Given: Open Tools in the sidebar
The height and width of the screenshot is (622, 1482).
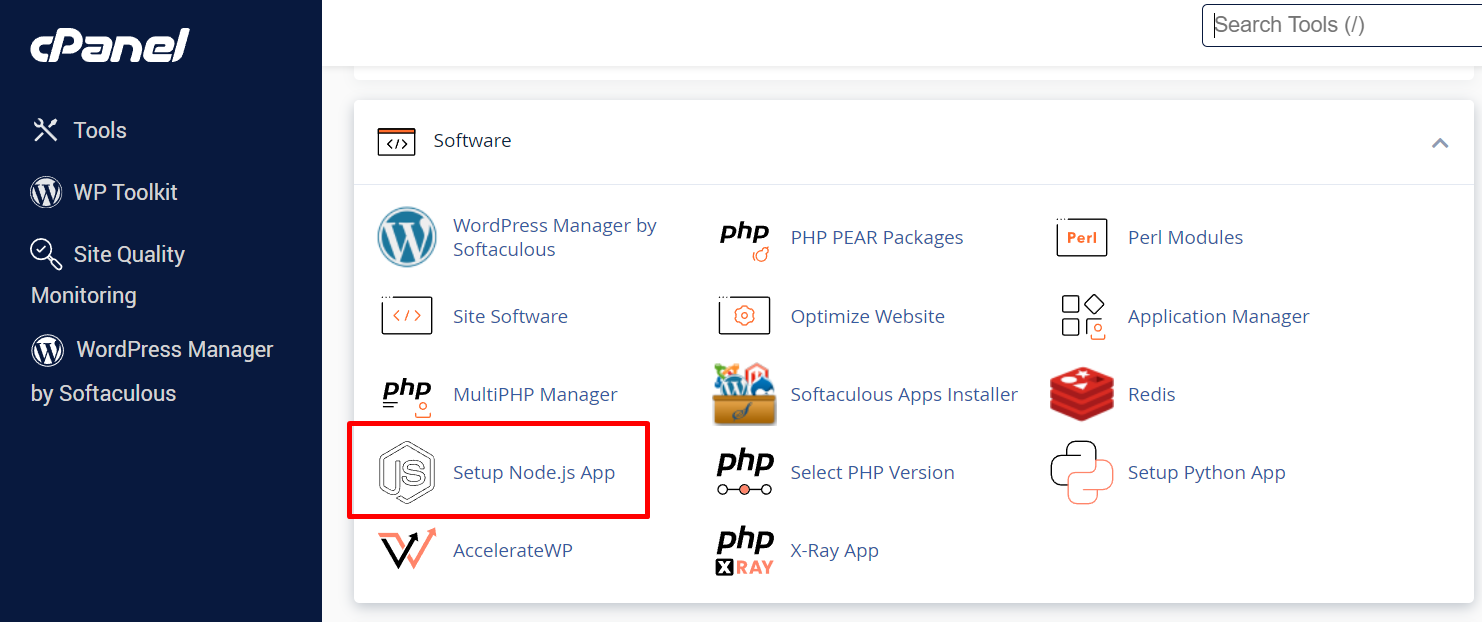Looking at the screenshot, I should pos(99,130).
